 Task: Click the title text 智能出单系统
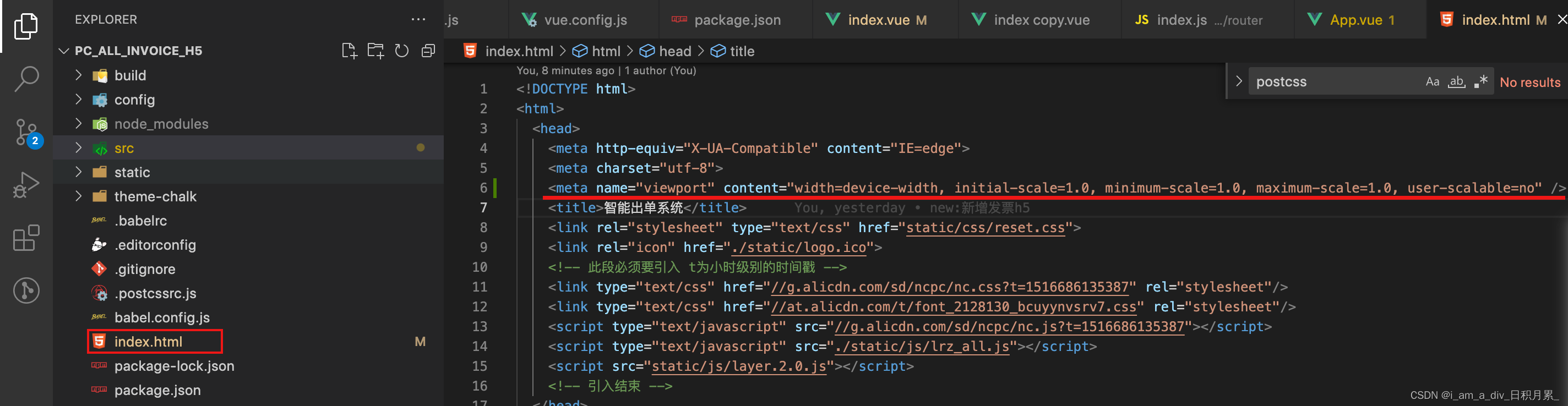pos(644,208)
